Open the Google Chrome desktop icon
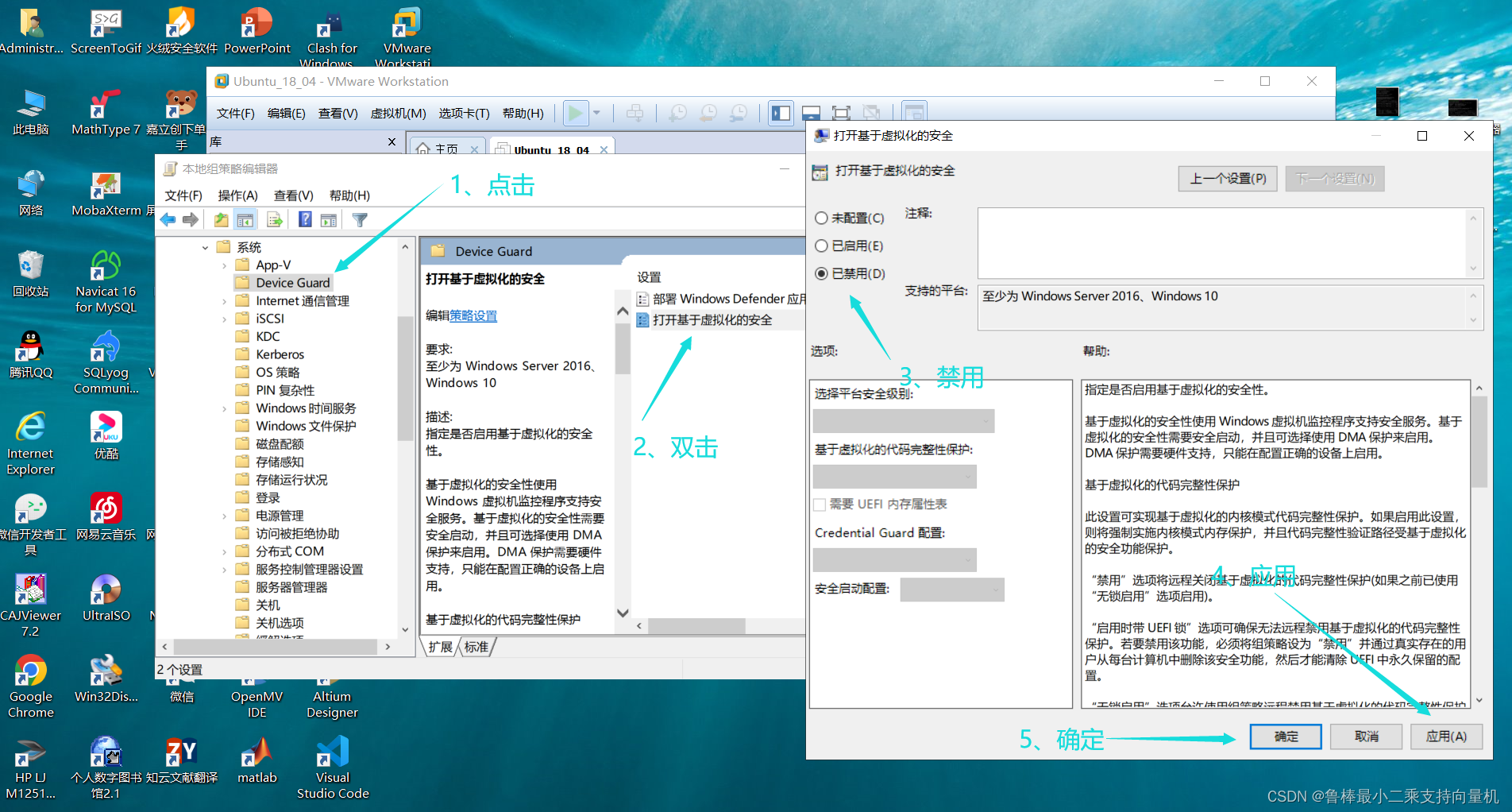 (31, 686)
